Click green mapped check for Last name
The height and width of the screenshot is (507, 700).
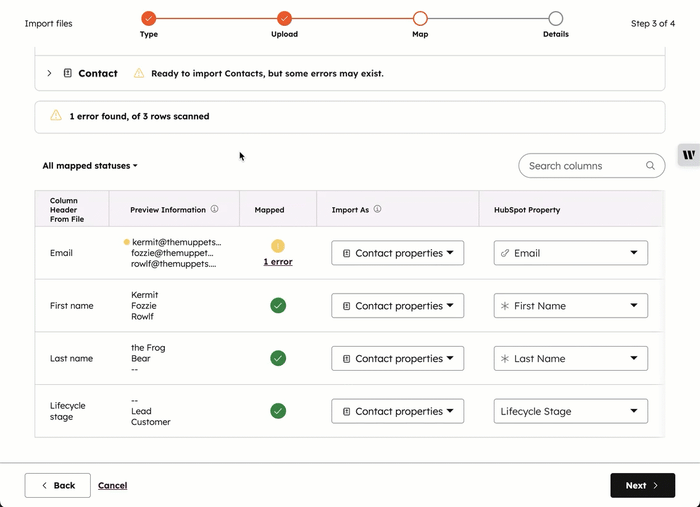[x=278, y=358]
